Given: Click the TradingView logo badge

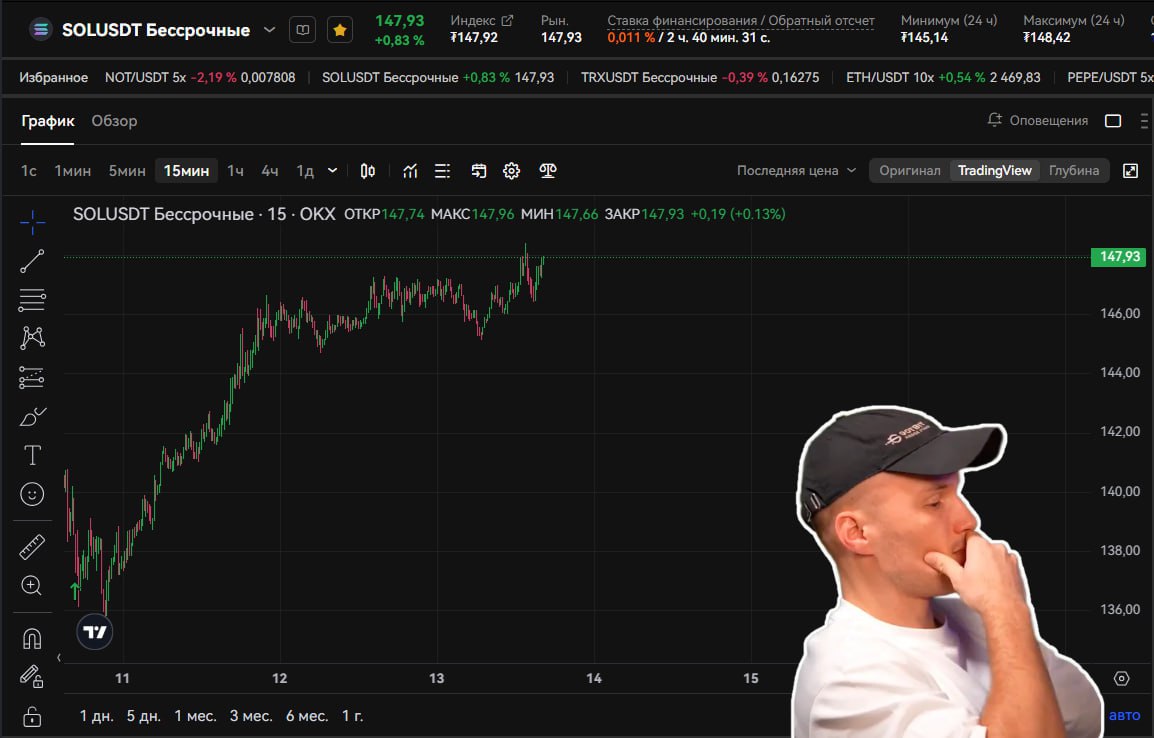Looking at the screenshot, I should [95, 632].
